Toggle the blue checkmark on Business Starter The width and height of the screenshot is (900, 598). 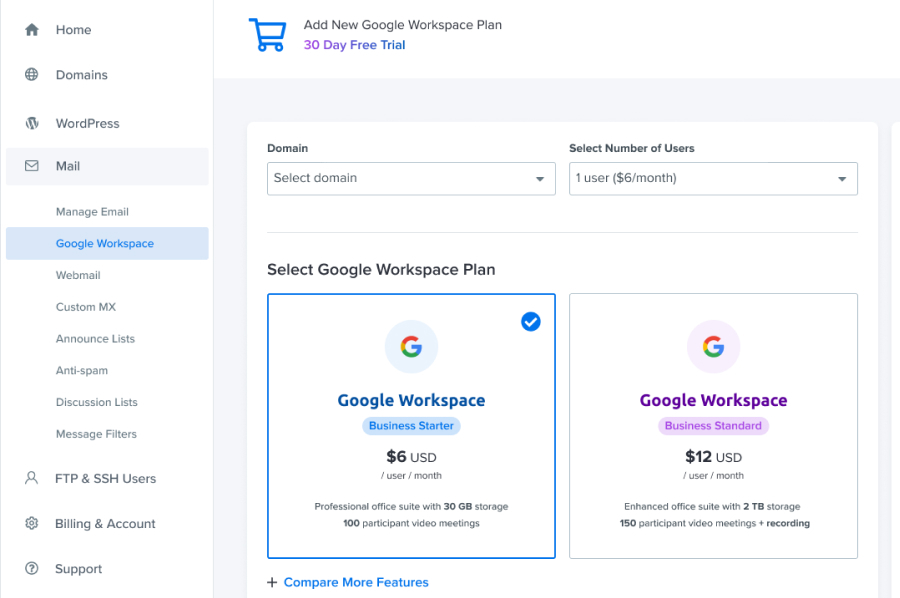(x=531, y=321)
